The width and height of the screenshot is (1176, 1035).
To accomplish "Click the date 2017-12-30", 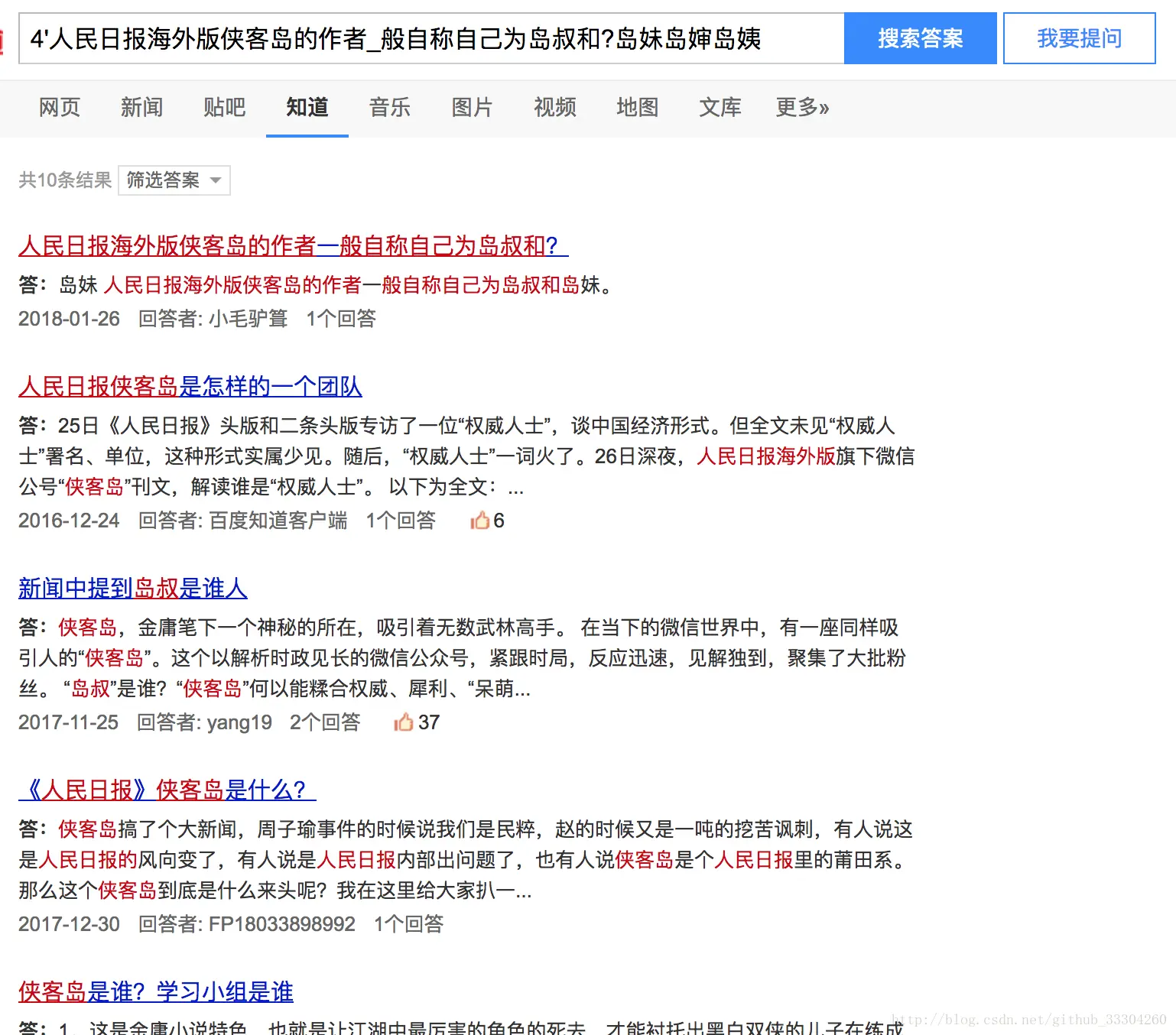I will click(69, 924).
